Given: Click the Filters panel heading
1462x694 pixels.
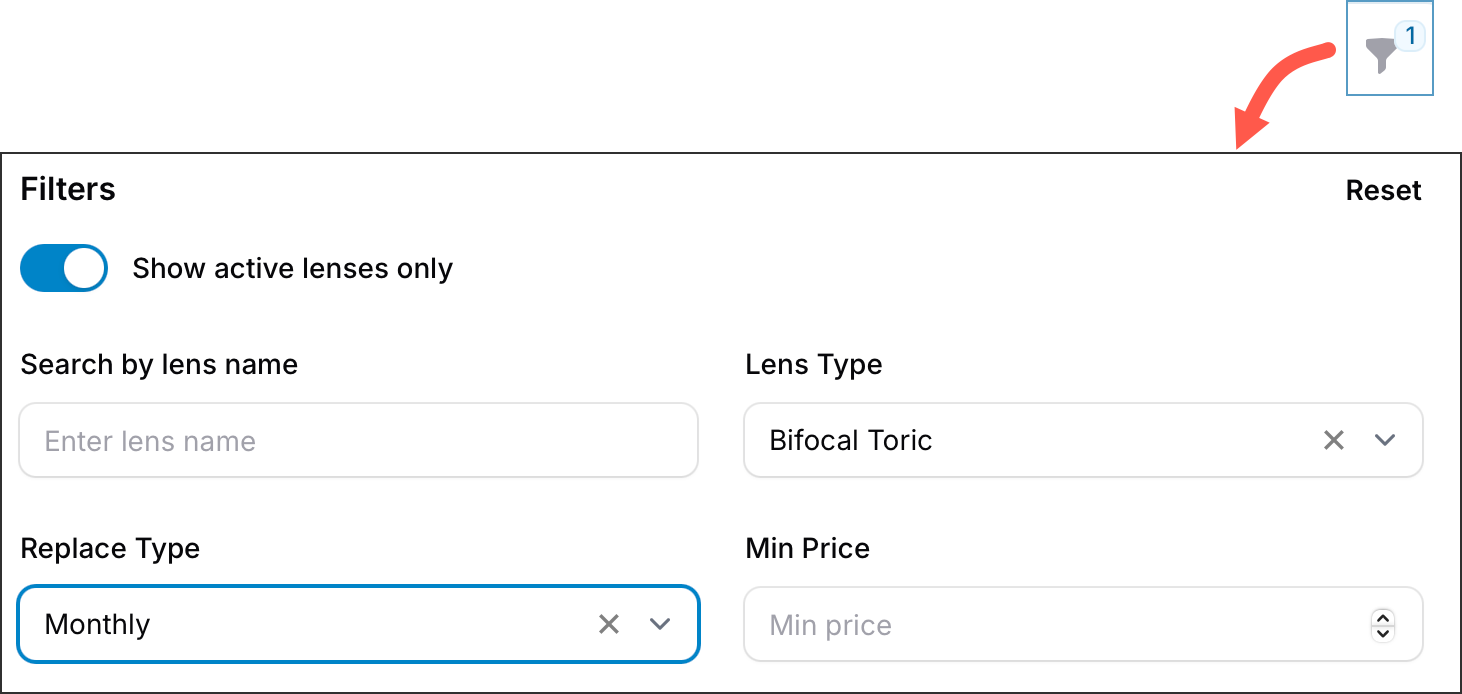Looking at the screenshot, I should pos(68,189).
